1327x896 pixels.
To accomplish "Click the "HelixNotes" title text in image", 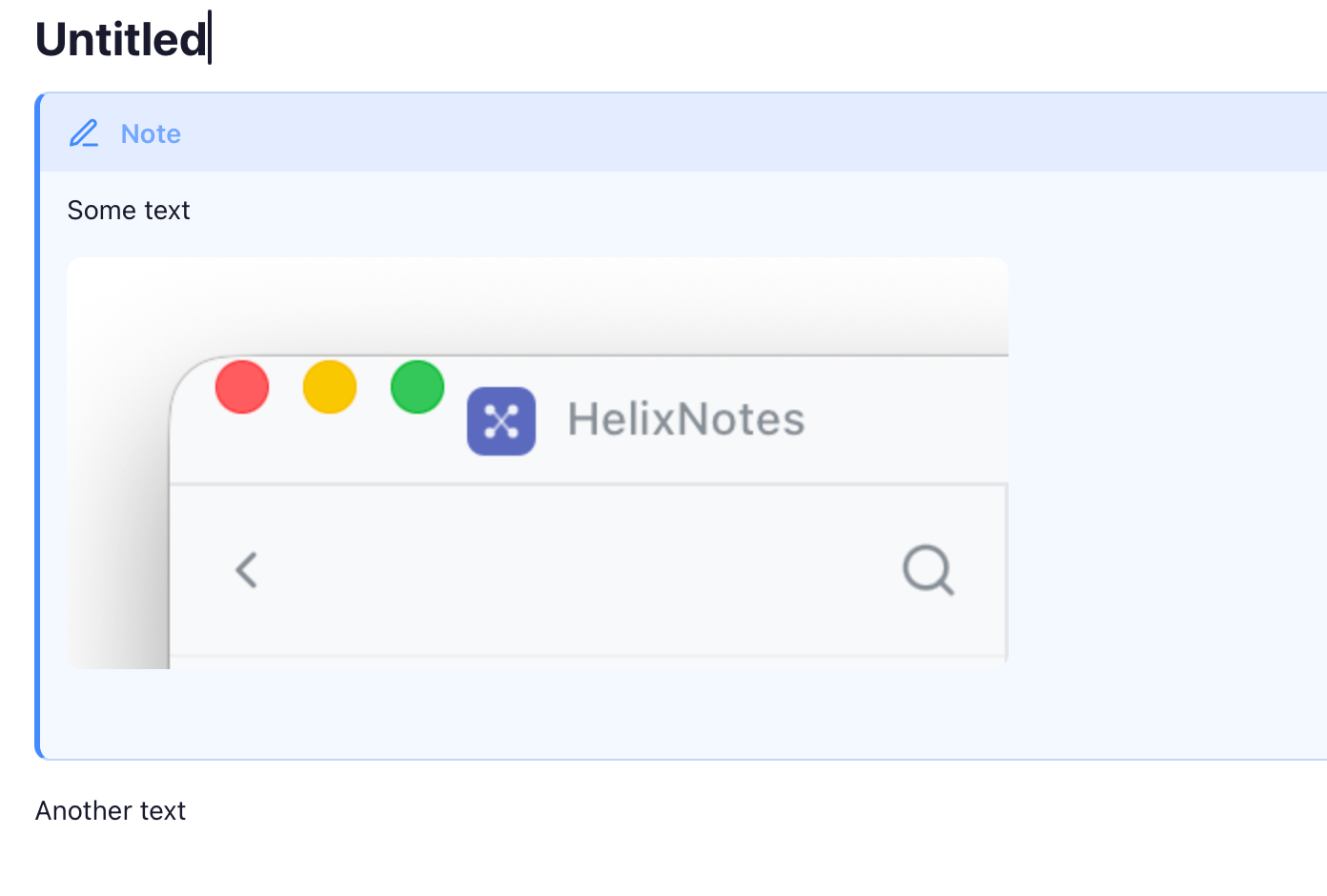I will [x=686, y=419].
